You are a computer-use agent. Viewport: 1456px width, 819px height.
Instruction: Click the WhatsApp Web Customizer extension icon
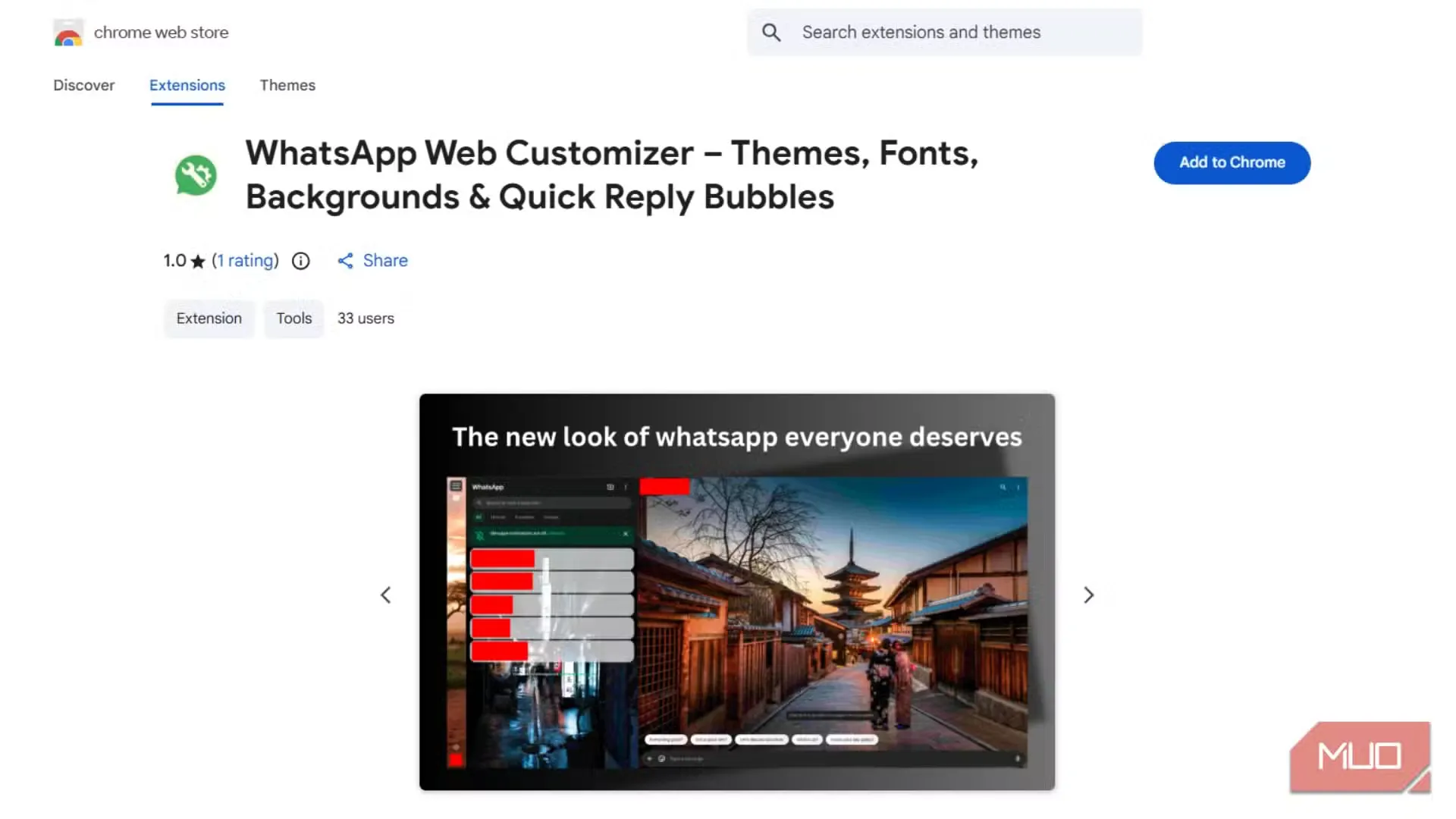tap(196, 175)
